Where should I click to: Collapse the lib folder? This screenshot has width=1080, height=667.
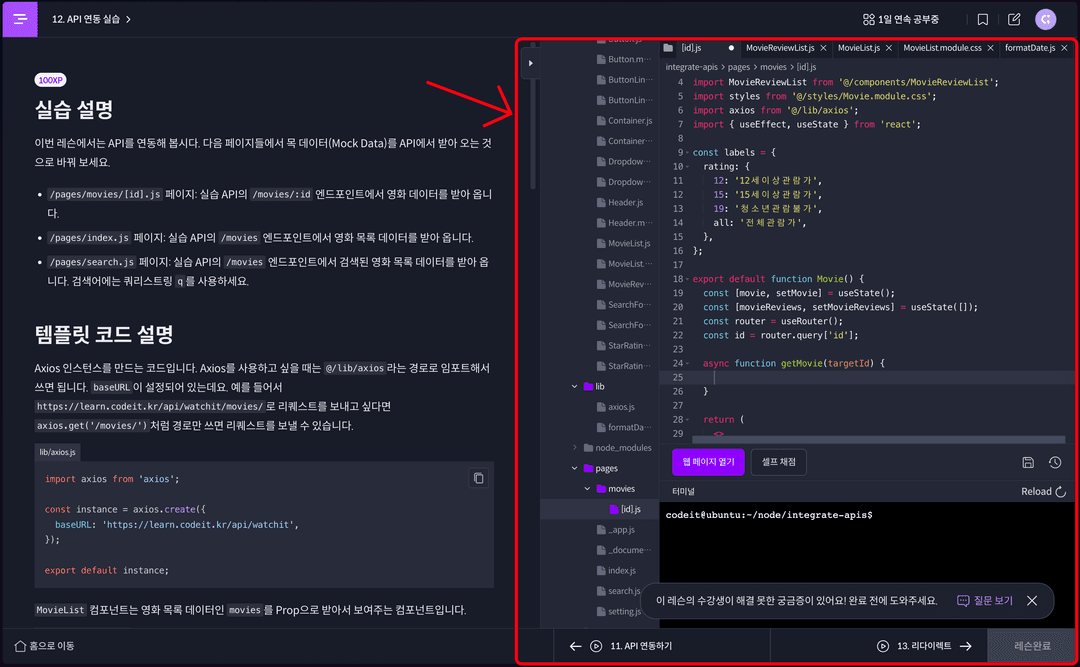coord(574,387)
